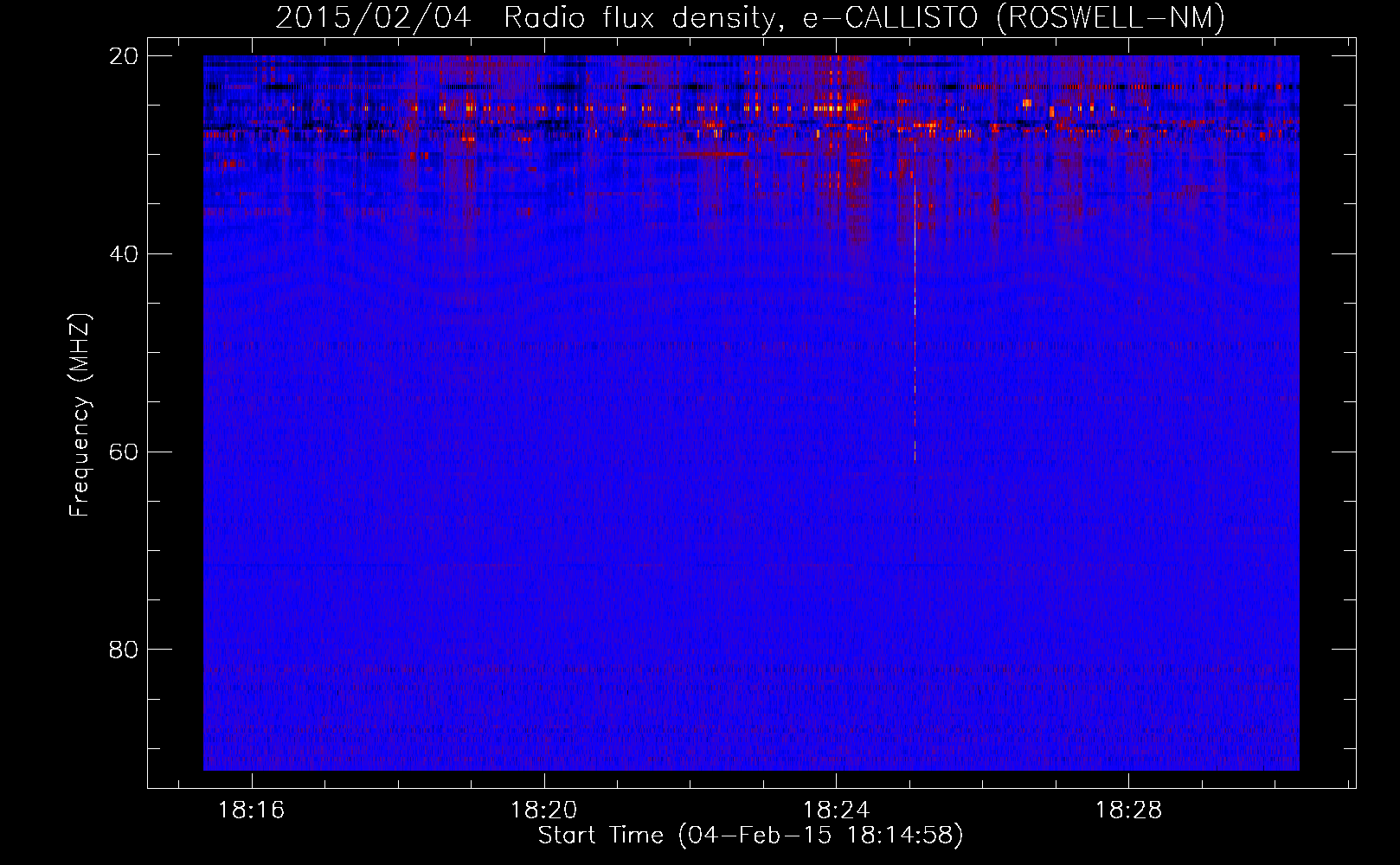Click the '60' frequency tick label

click(x=125, y=452)
